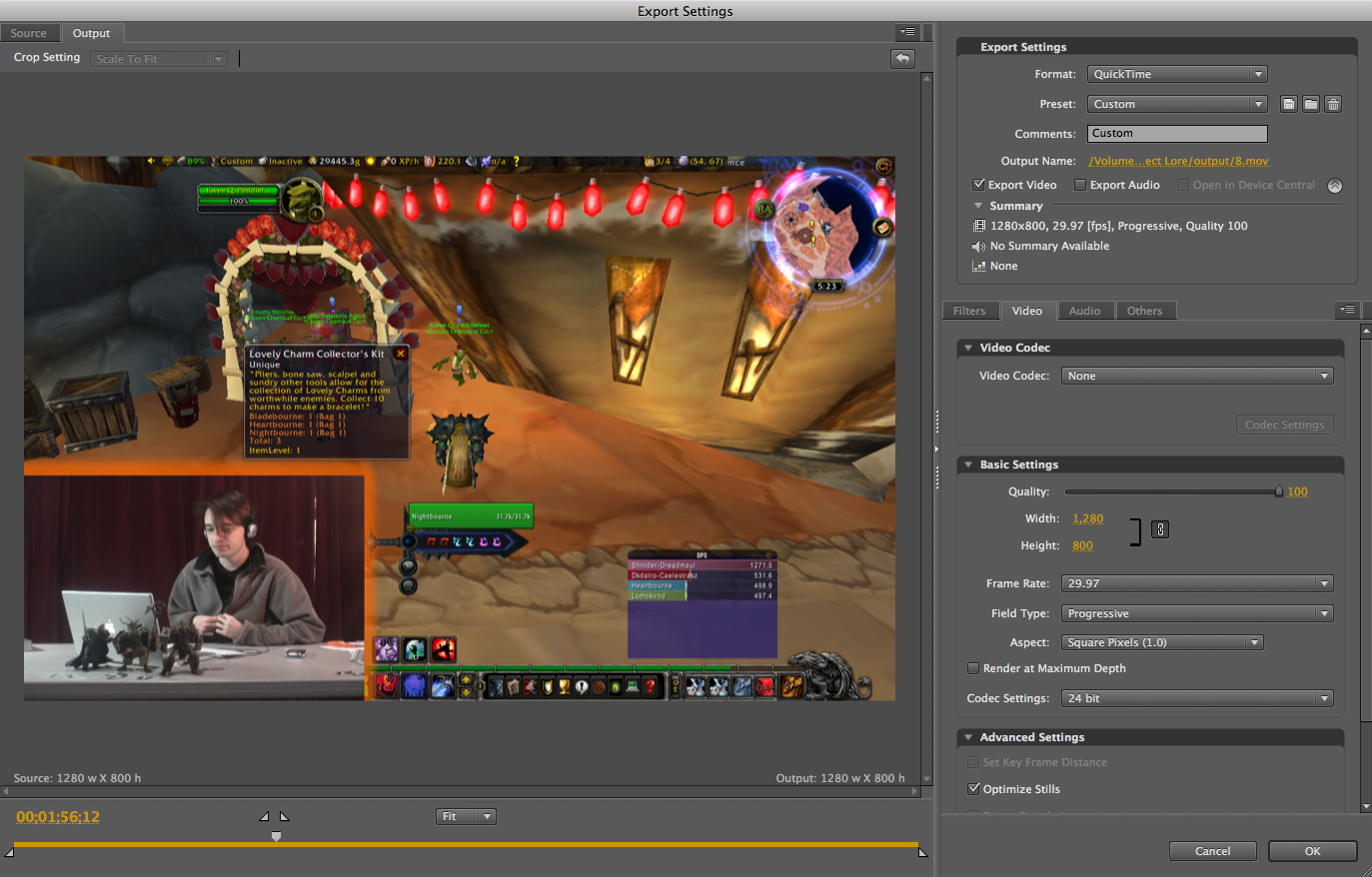Click the settings panel vertical scrollbar
The image size is (1372, 877).
pyautogui.click(x=1366, y=566)
